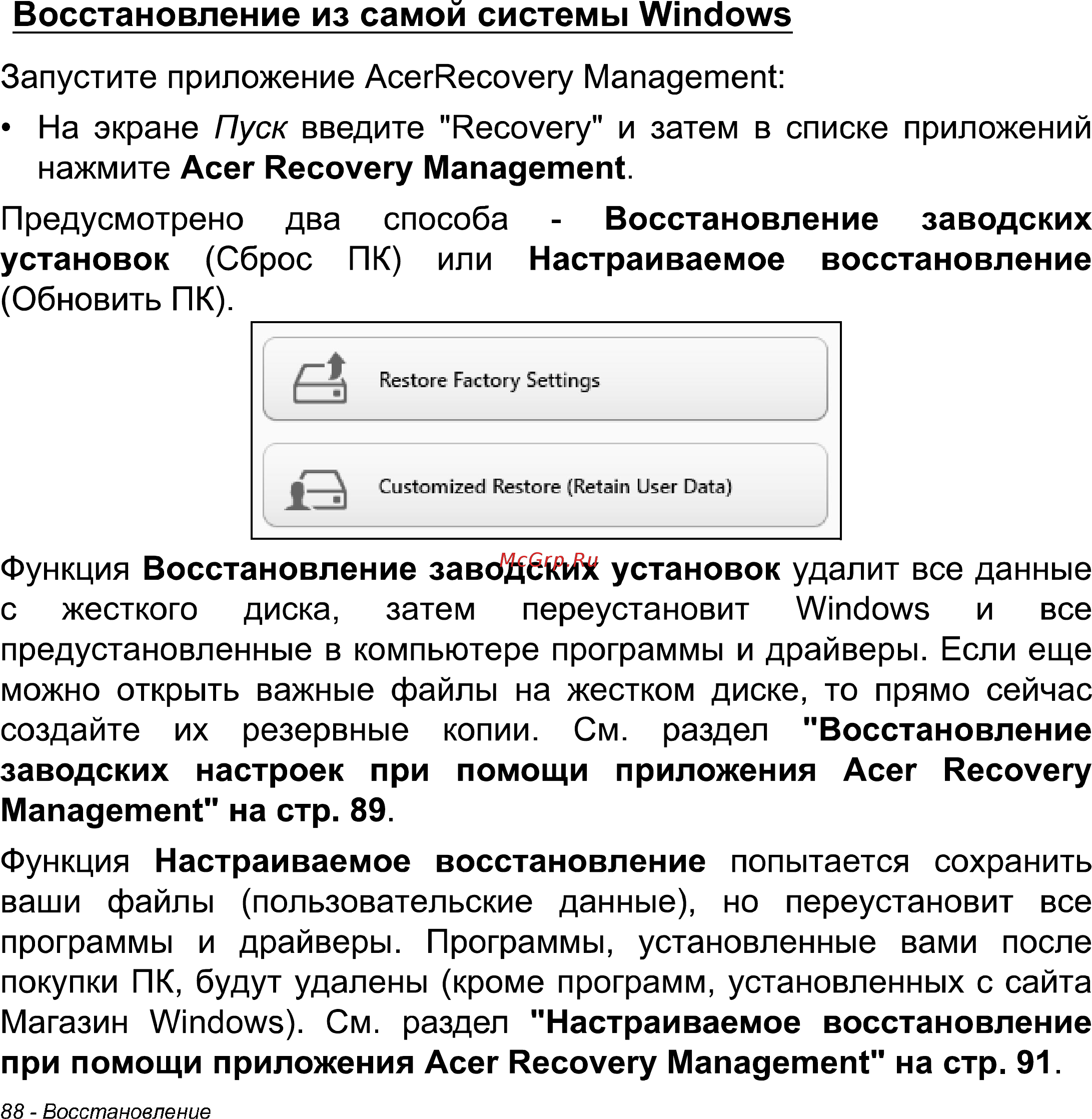Click the text "Запустите приложение AcerRecovery Management:"
This screenshot has height=1119, width=1092.
[393, 77]
